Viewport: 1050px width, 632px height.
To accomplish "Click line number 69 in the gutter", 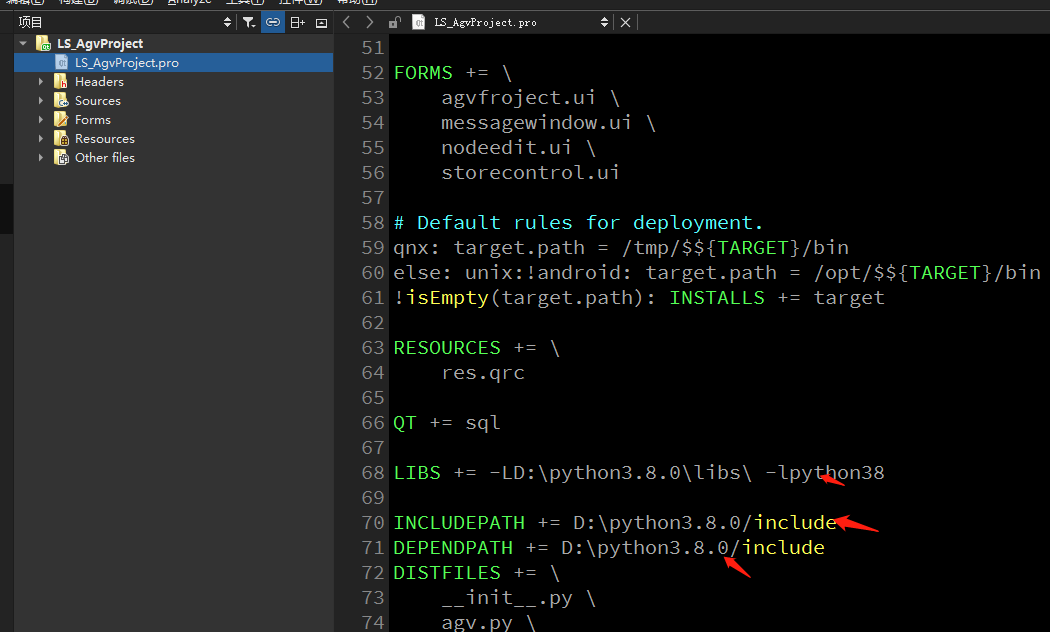I will coord(373,498).
